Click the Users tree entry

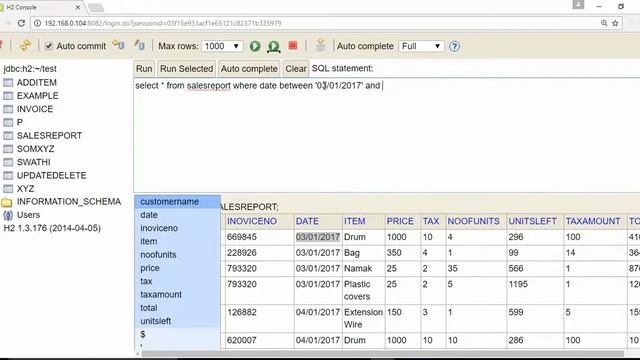(x=28, y=215)
